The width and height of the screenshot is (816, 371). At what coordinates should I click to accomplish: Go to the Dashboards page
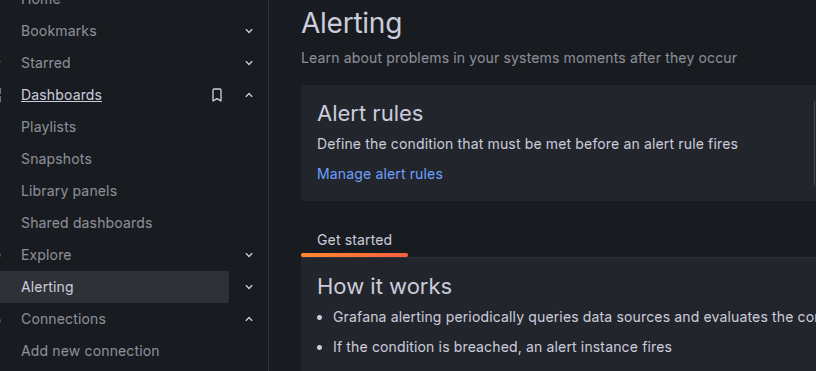point(61,95)
